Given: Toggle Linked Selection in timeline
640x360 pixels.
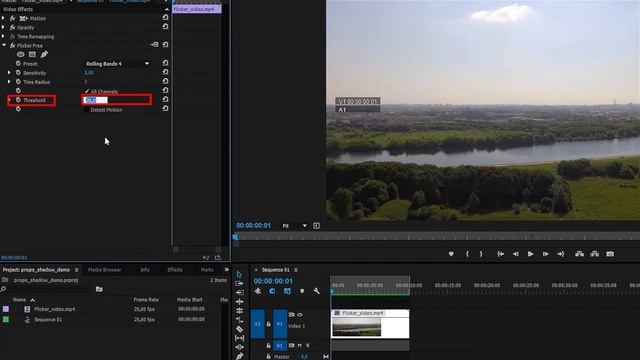Looking at the screenshot, I should point(287,291).
